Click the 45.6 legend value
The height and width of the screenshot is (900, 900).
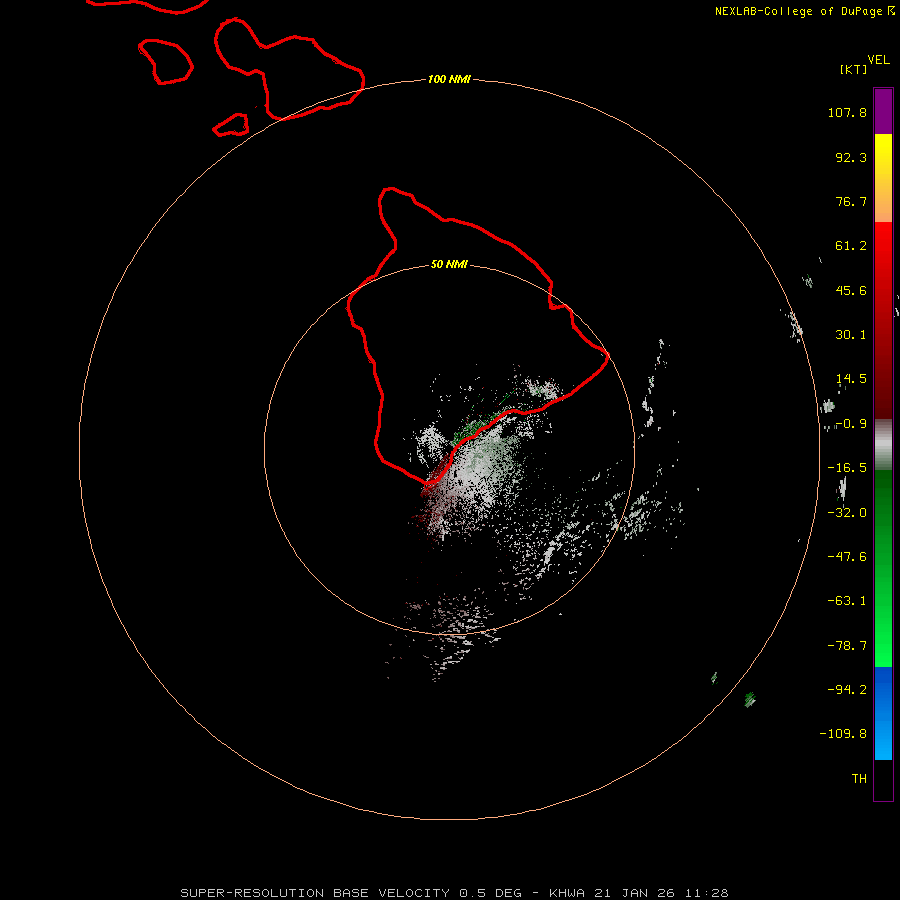click(851, 290)
